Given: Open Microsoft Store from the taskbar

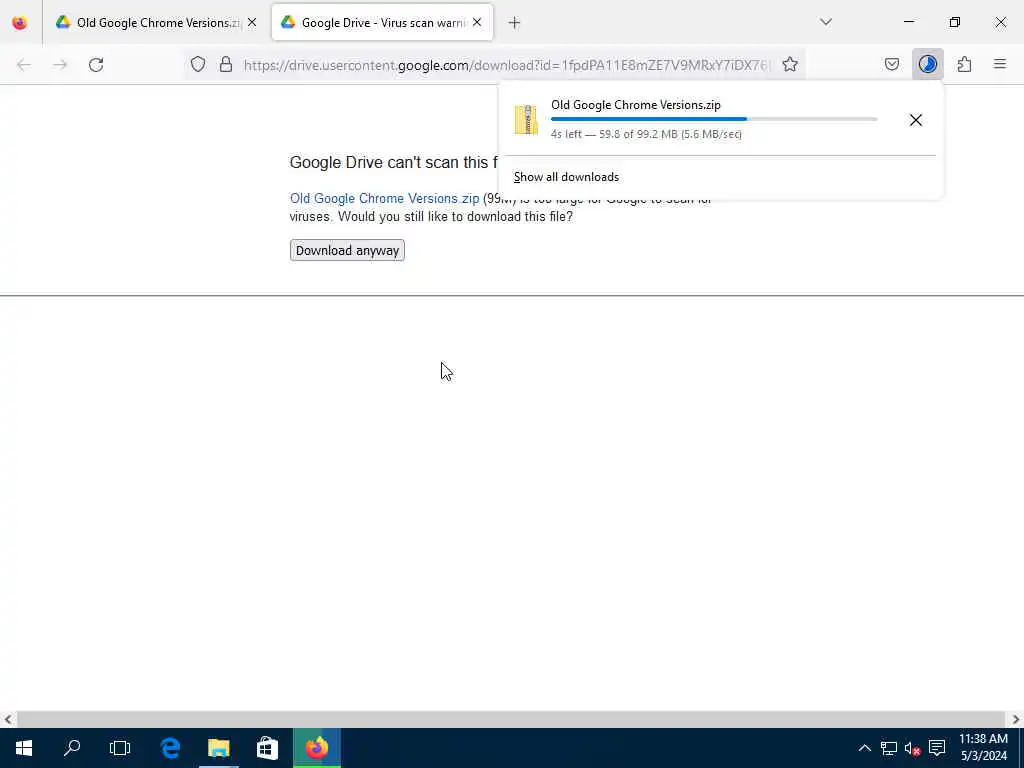Looking at the screenshot, I should [267, 748].
